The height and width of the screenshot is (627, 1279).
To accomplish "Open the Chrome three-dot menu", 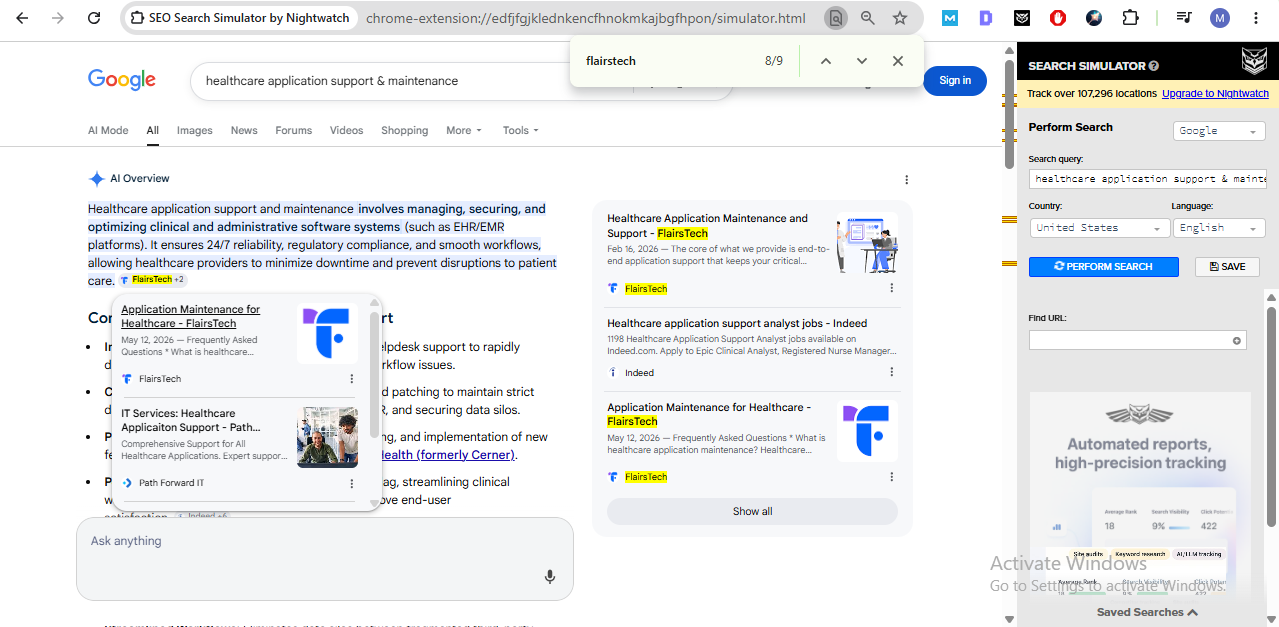I will (1256, 18).
